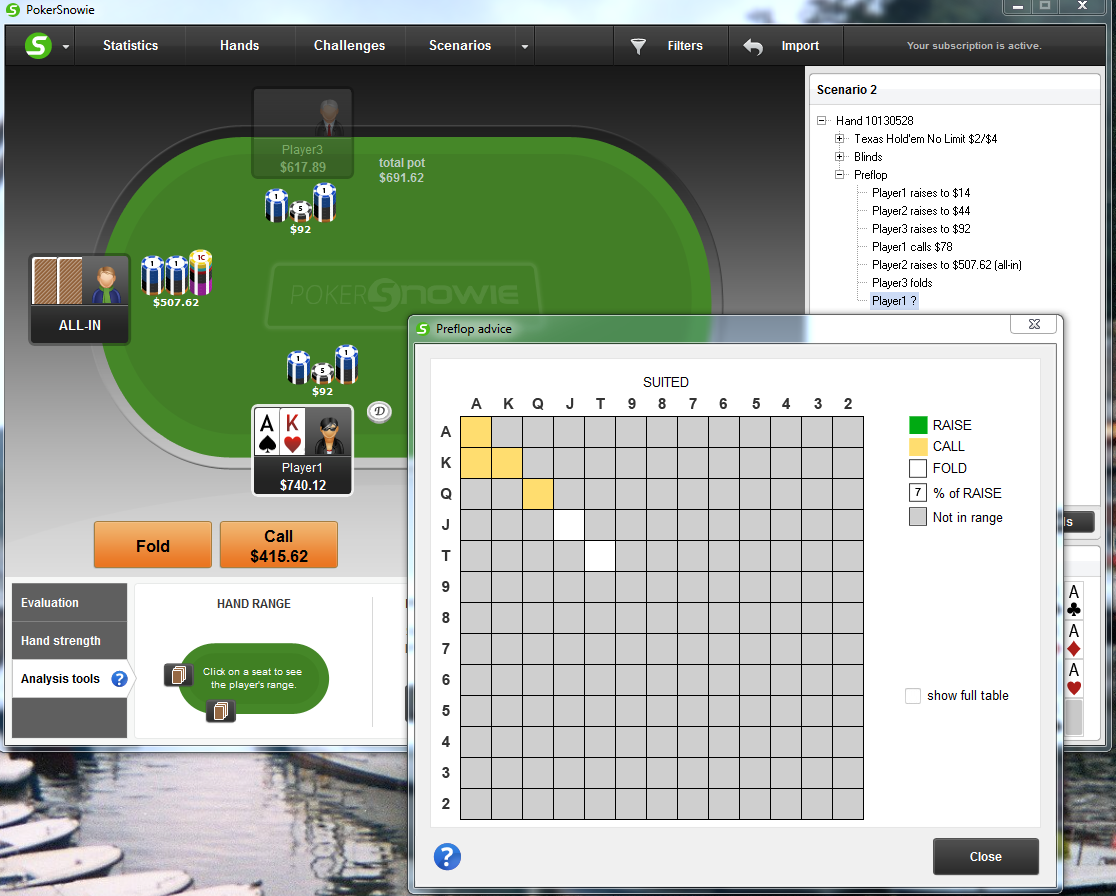Click the AA cell in the preflop grid
The width and height of the screenshot is (1116, 896).
476,432
